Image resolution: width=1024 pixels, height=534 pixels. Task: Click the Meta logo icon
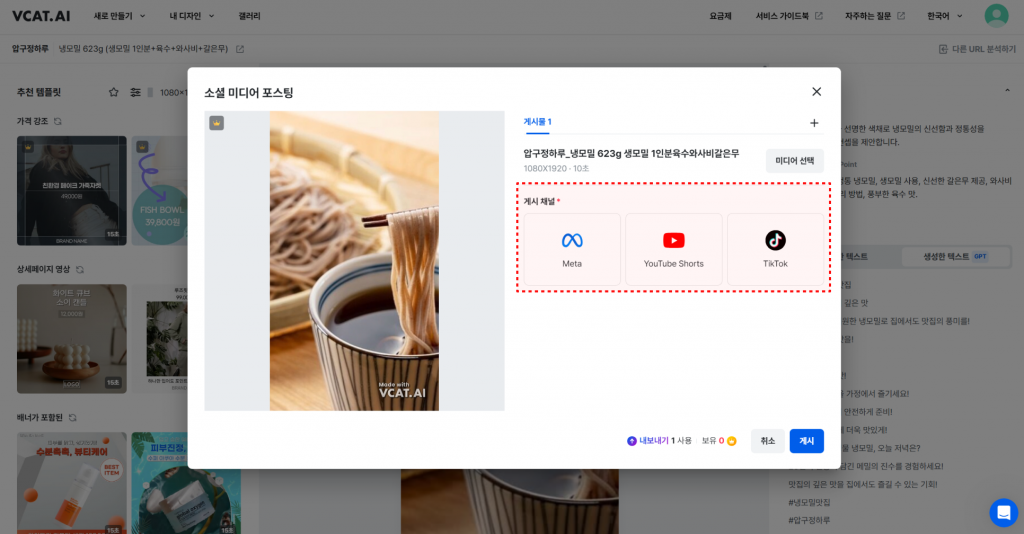(572, 240)
